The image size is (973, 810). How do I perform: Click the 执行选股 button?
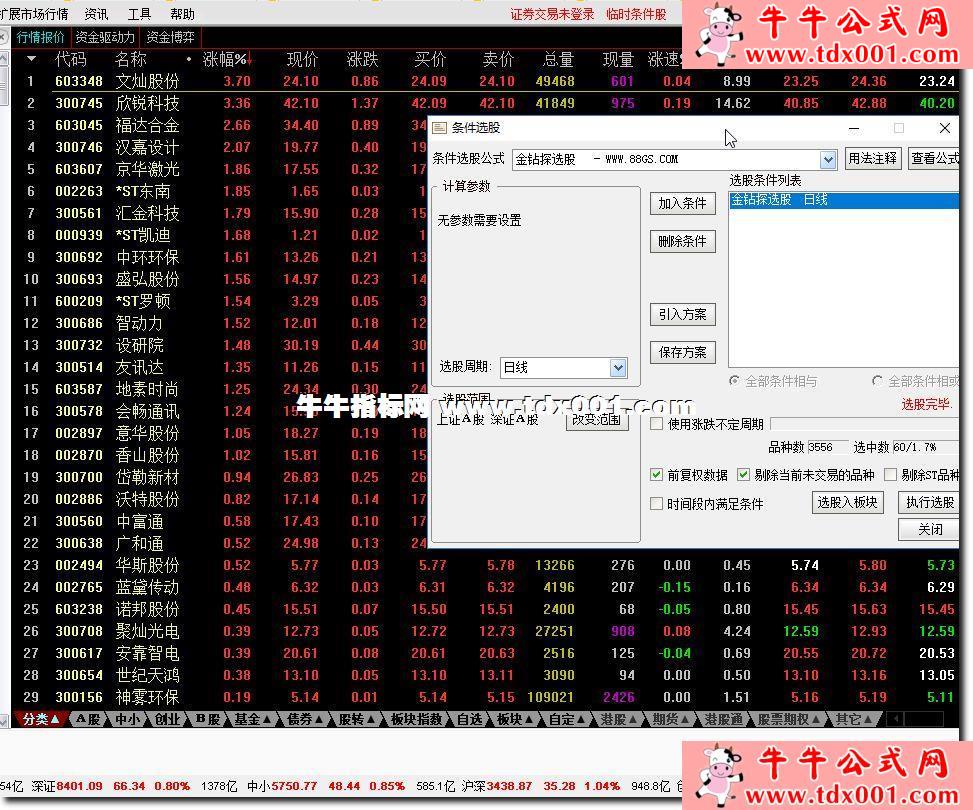[928, 502]
